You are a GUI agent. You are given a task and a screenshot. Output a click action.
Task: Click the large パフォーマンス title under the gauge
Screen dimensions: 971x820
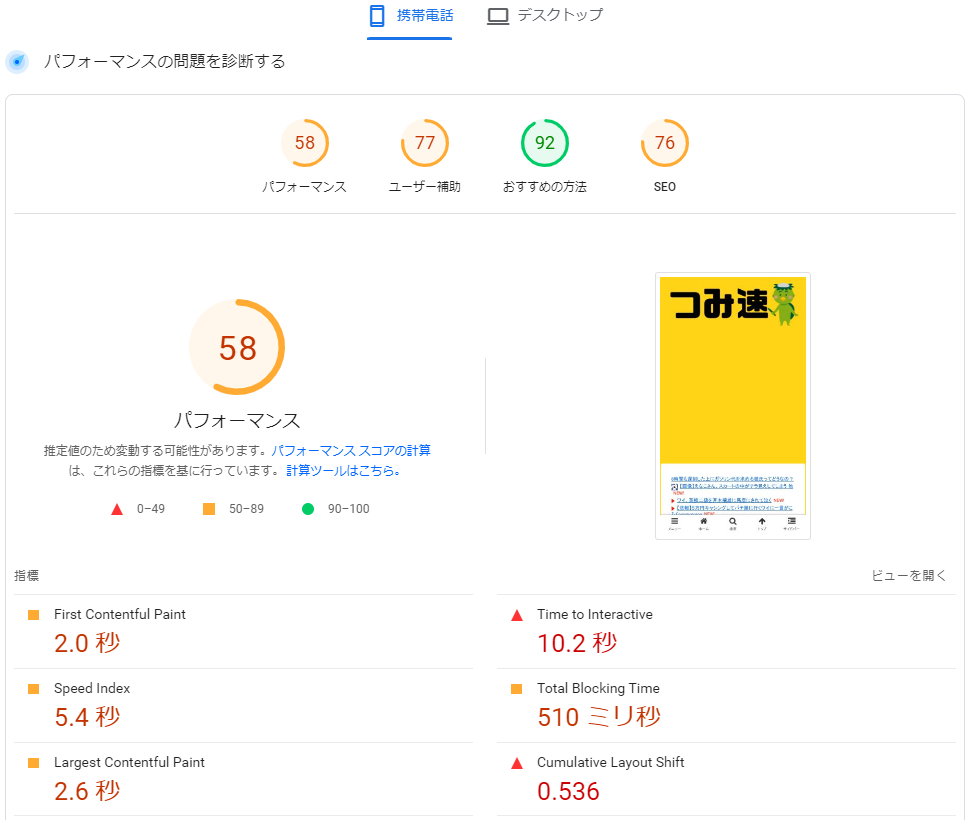[237, 421]
